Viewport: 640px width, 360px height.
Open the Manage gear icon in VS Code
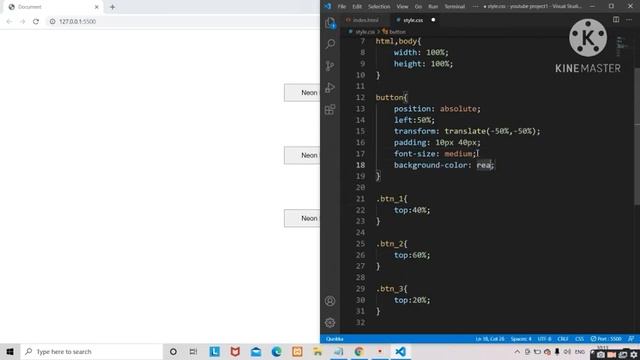(330, 323)
